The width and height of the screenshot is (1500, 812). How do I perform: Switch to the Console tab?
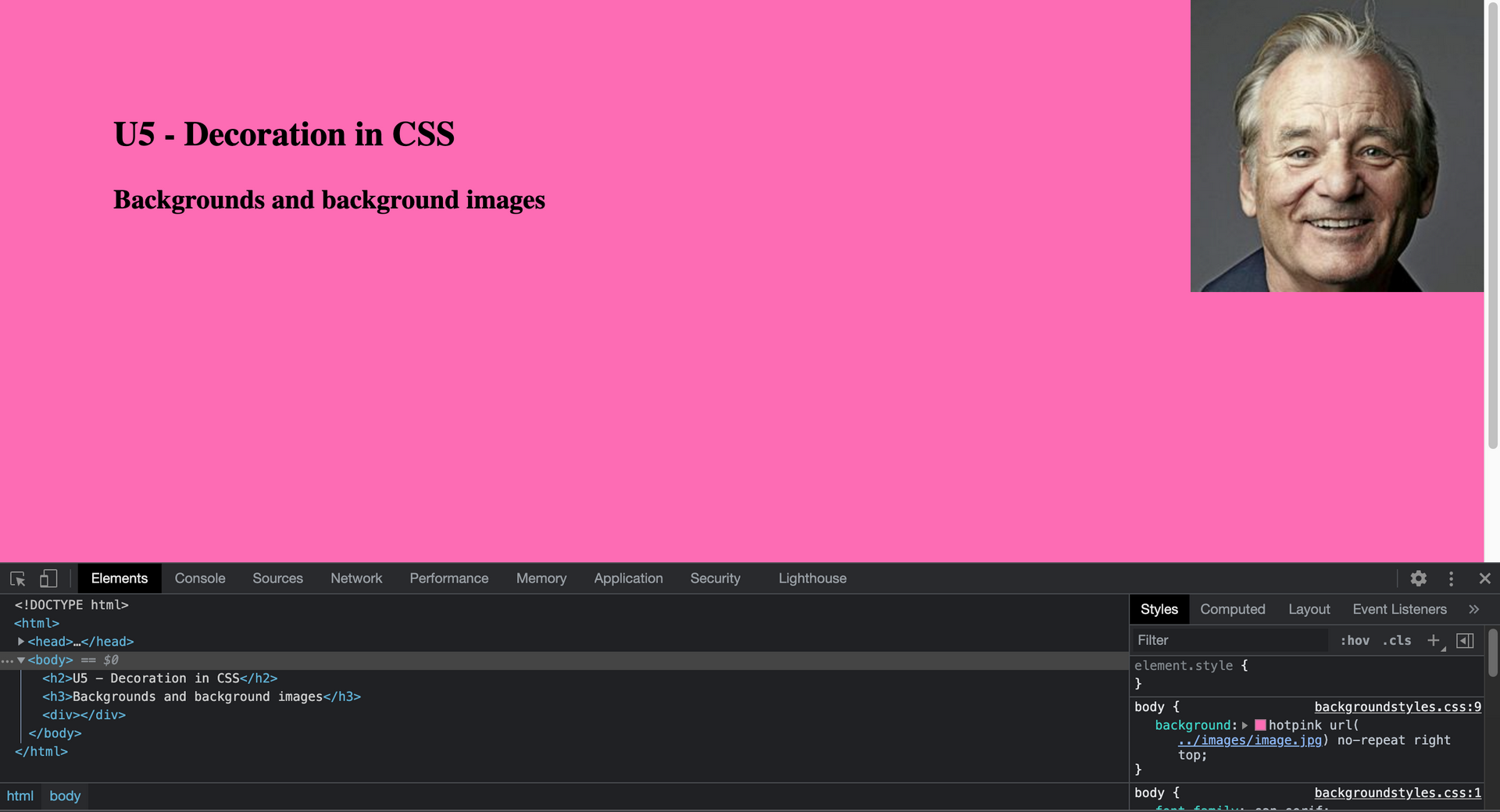tap(200, 579)
